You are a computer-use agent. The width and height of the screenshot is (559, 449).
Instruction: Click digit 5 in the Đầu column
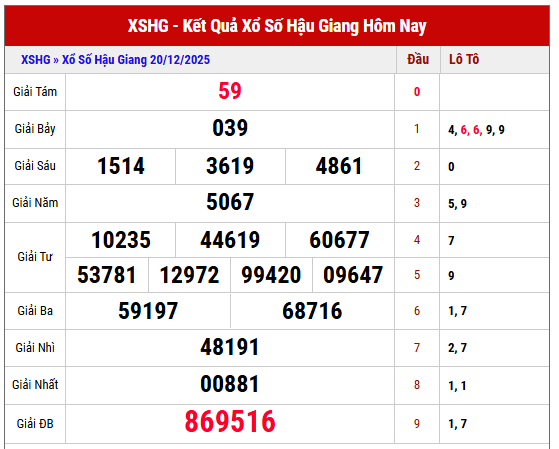click(x=417, y=275)
